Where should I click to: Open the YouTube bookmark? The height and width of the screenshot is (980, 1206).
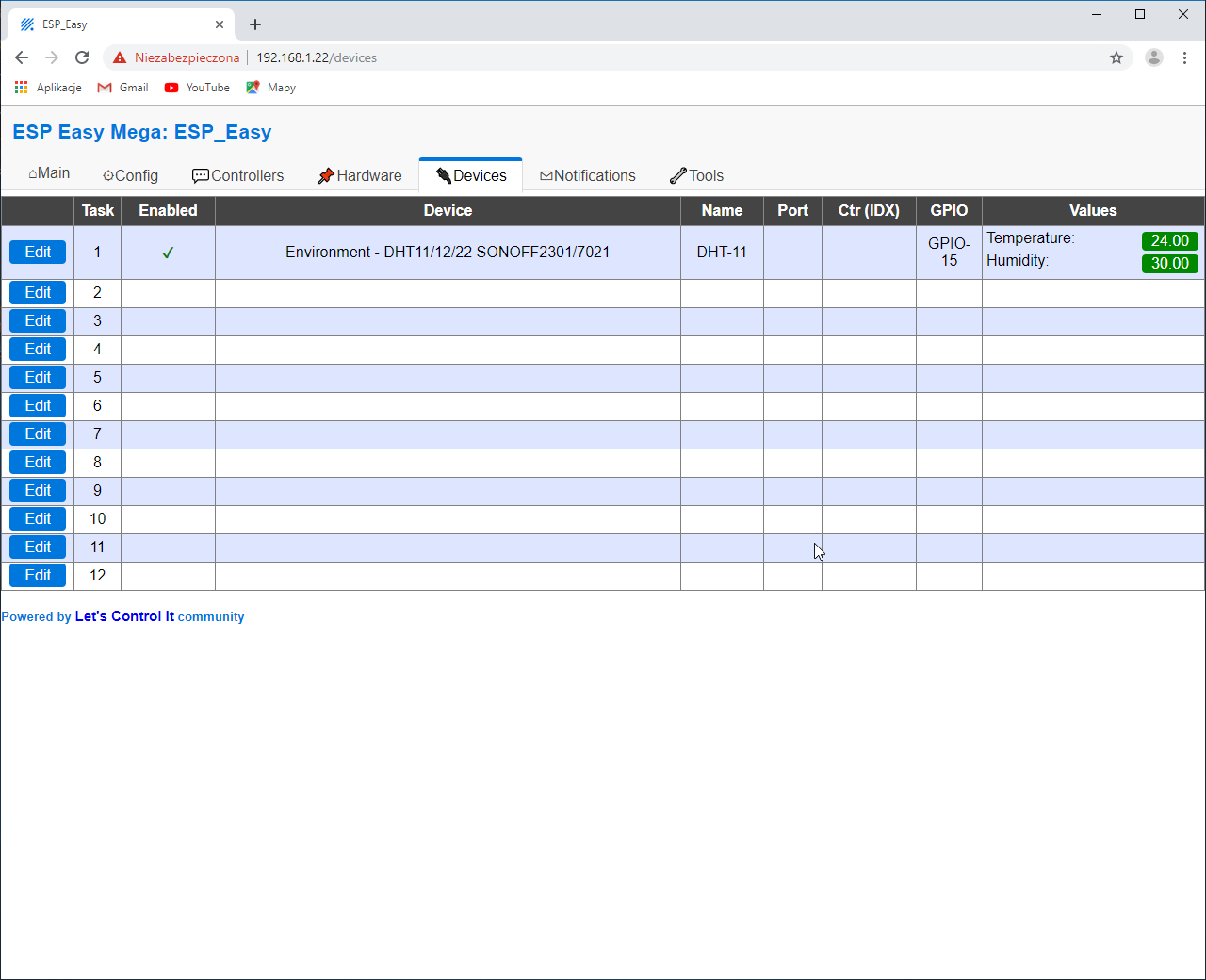coord(197,88)
